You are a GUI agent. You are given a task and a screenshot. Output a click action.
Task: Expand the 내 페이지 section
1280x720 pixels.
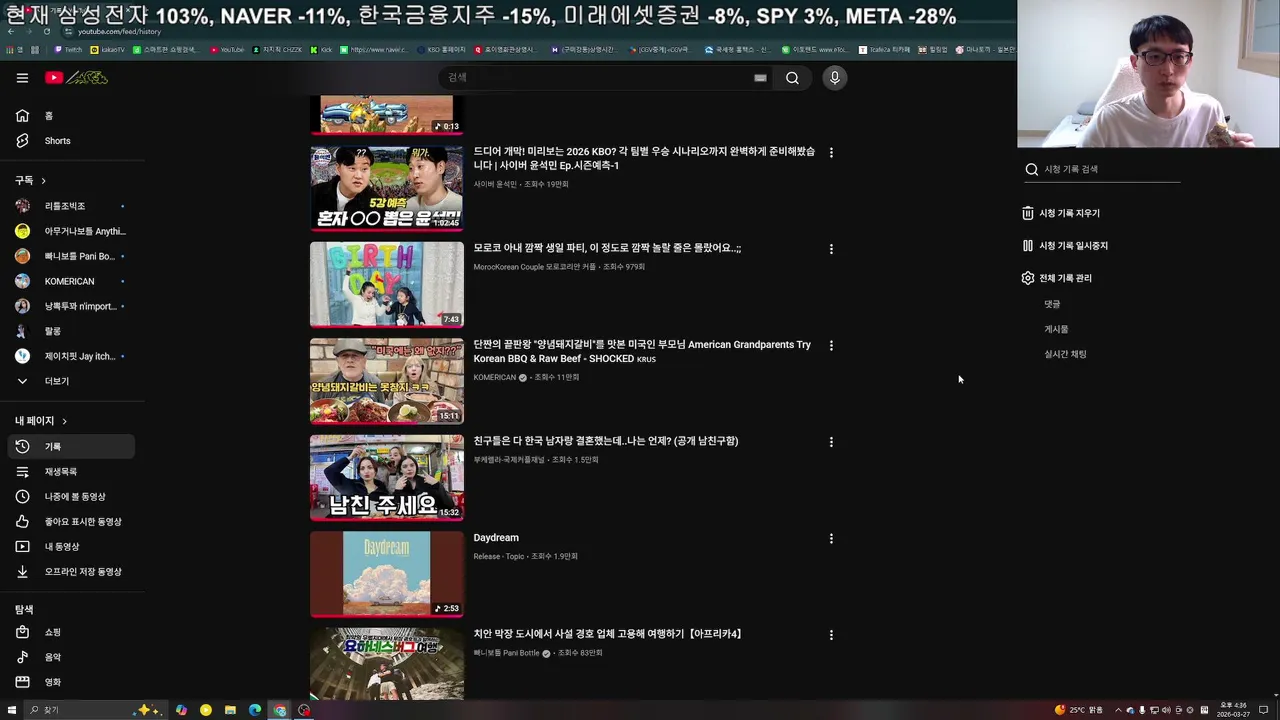tap(41, 421)
